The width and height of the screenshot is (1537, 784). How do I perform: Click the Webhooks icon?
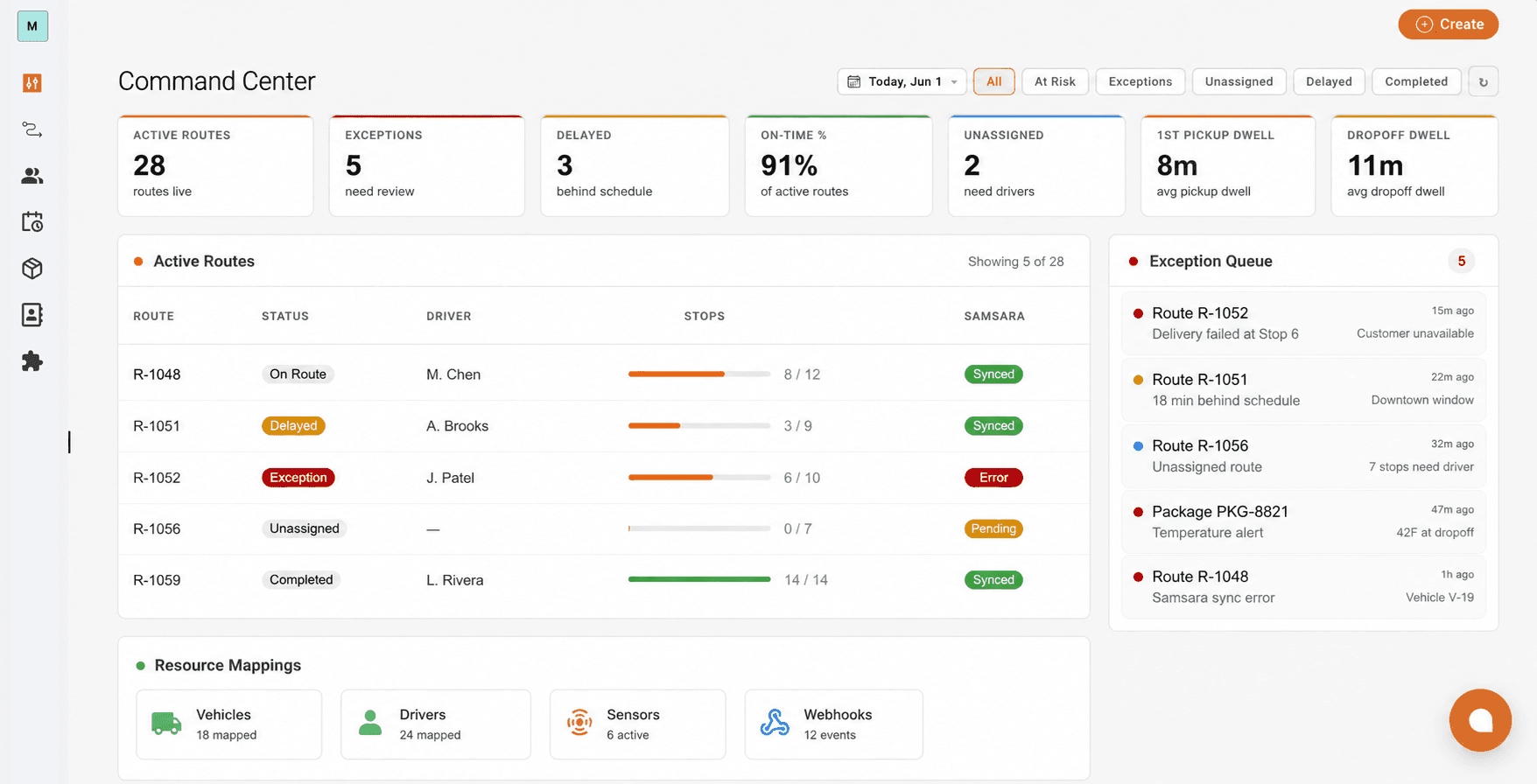pyautogui.click(x=775, y=723)
